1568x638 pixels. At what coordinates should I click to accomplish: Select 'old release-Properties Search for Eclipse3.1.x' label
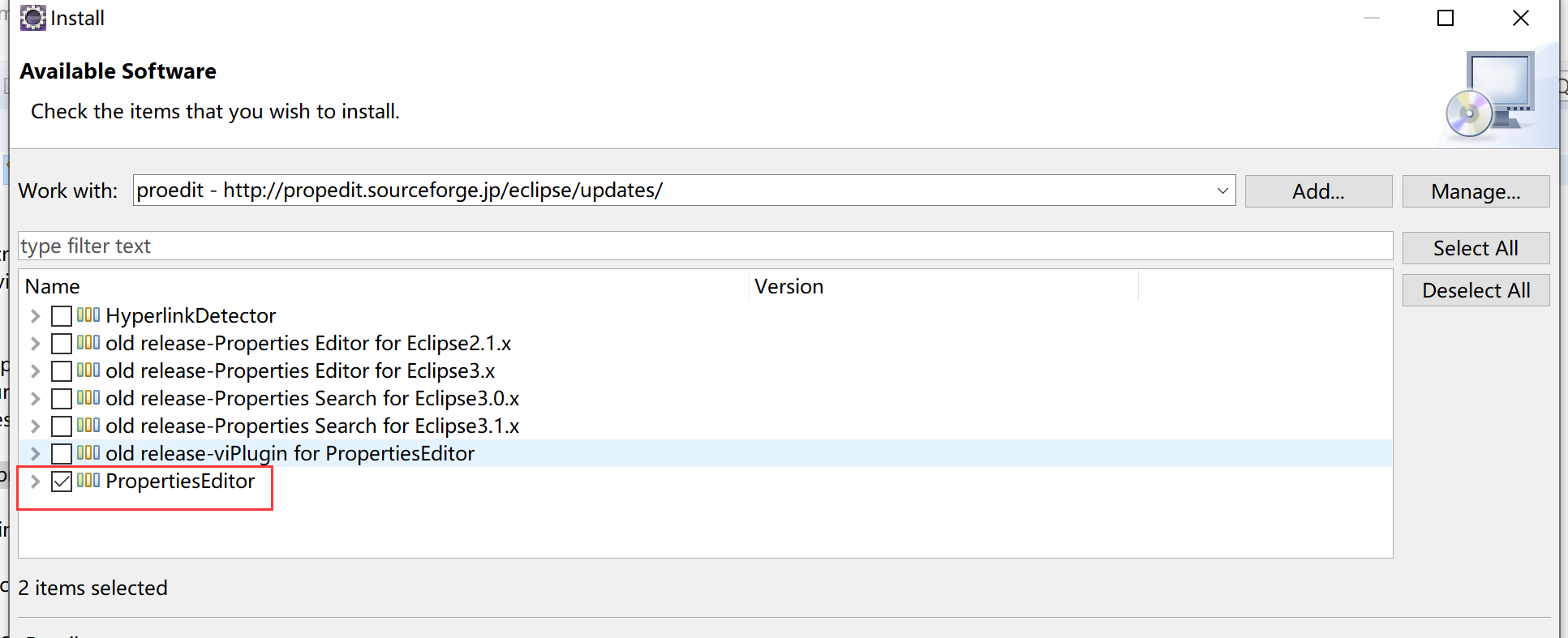tap(312, 426)
